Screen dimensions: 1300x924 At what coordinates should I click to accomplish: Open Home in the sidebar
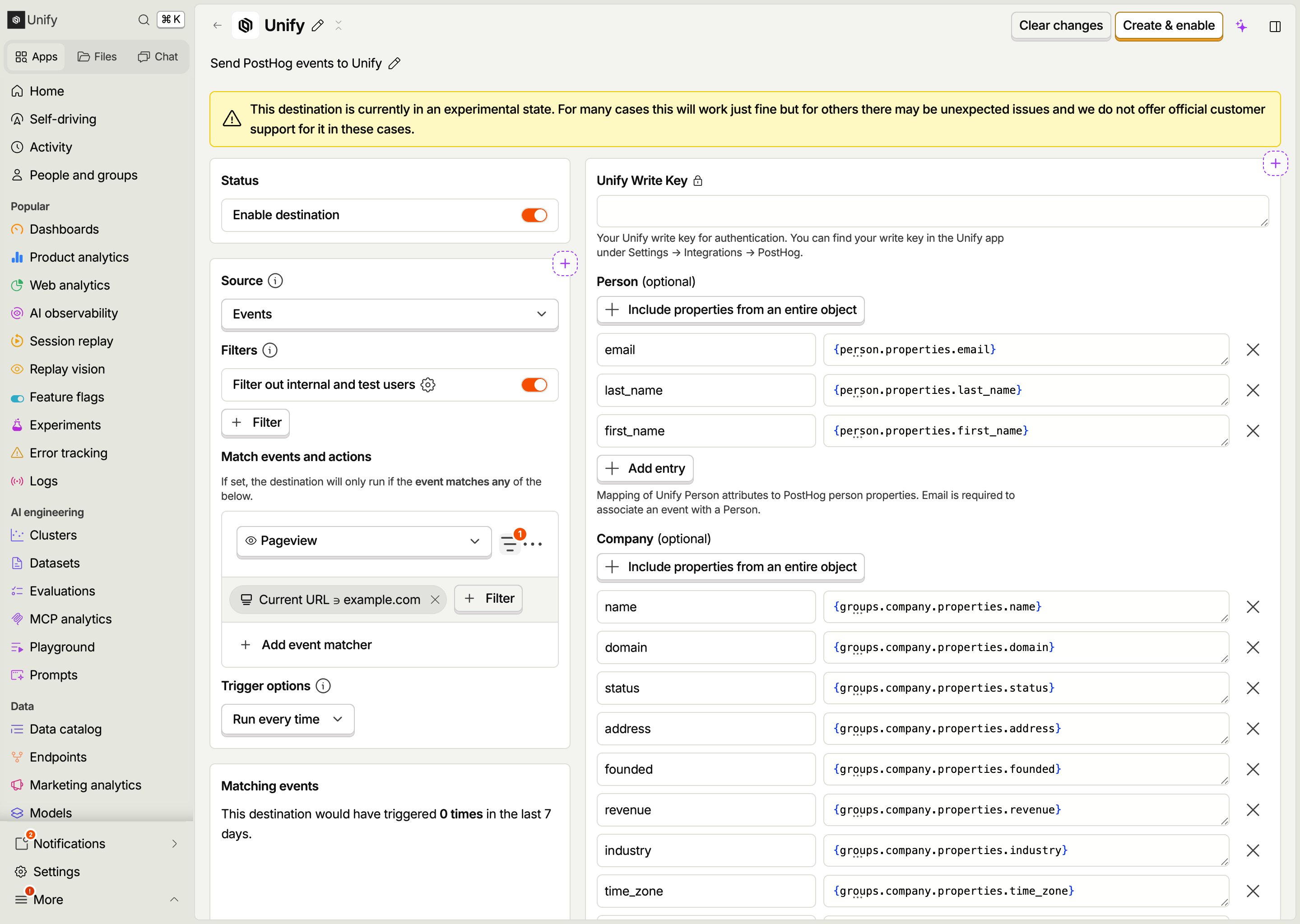click(x=46, y=91)
